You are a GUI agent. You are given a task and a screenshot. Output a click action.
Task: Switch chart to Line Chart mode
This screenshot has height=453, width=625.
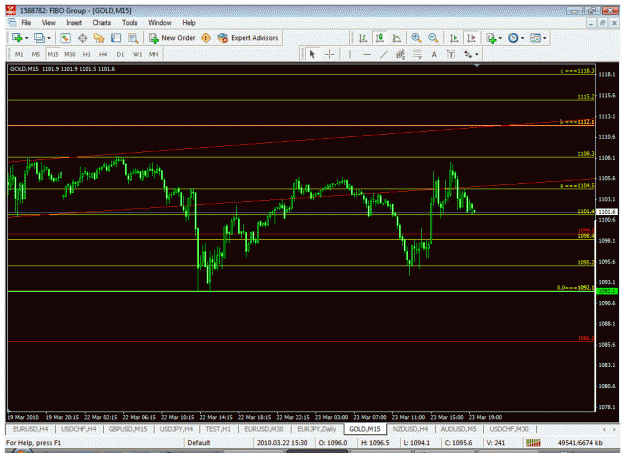click(x=397, y=38)
